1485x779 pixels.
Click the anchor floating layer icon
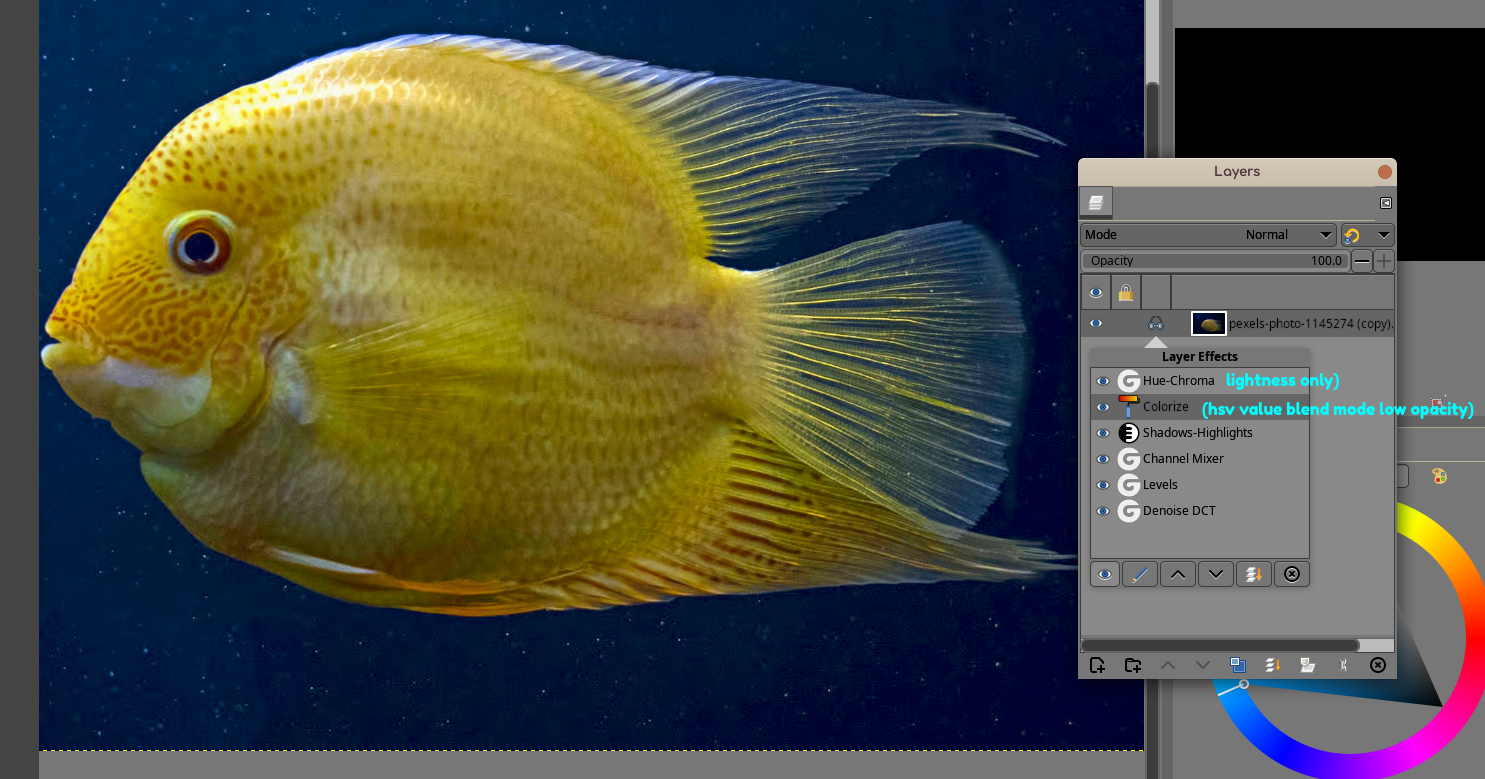pyautogui.click(x=1343, y=665)
